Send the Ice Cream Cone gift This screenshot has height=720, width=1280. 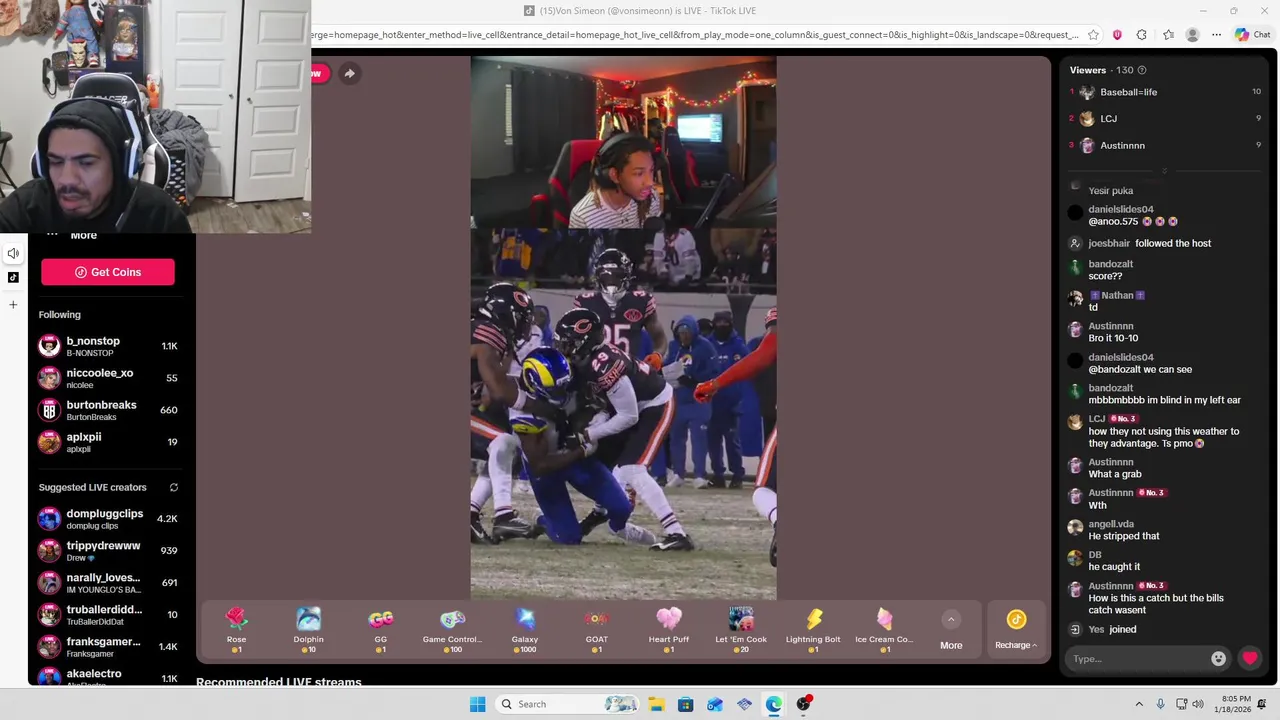(x=884, y=630)
